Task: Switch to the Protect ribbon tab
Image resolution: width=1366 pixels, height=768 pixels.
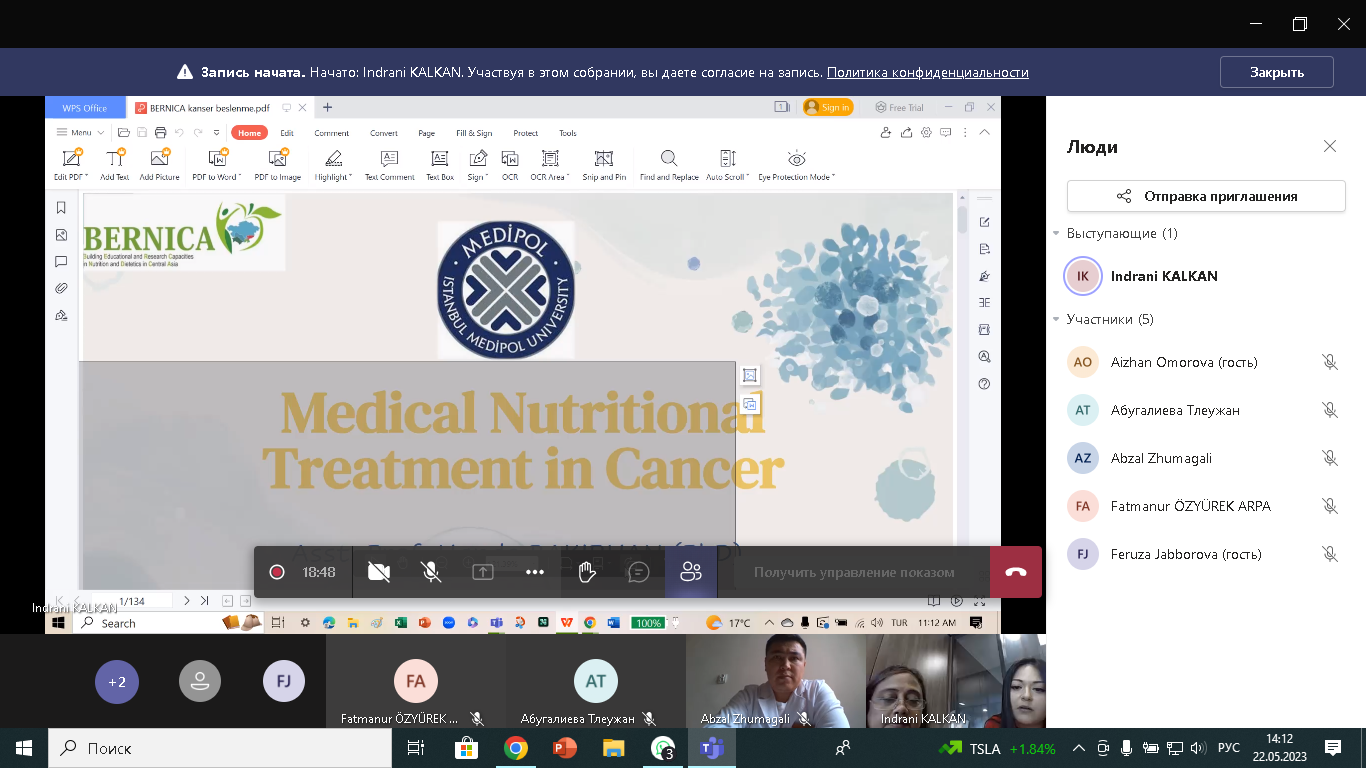Action: 526,132
